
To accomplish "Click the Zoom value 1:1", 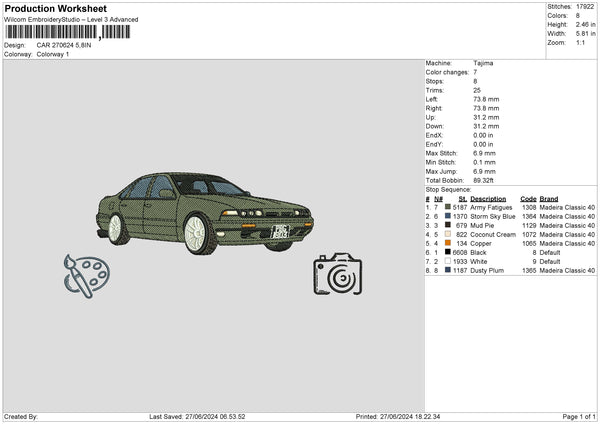I will coord(580,42).
